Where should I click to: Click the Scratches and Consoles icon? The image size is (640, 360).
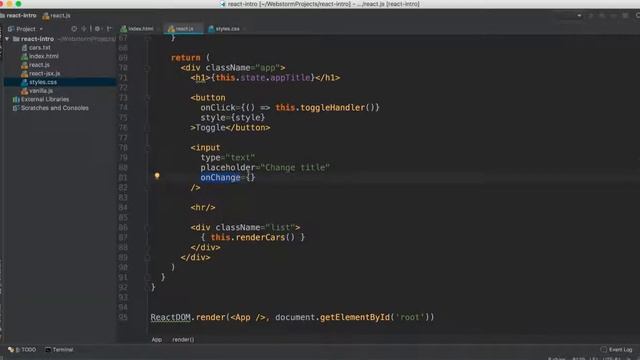coord(16,108)
